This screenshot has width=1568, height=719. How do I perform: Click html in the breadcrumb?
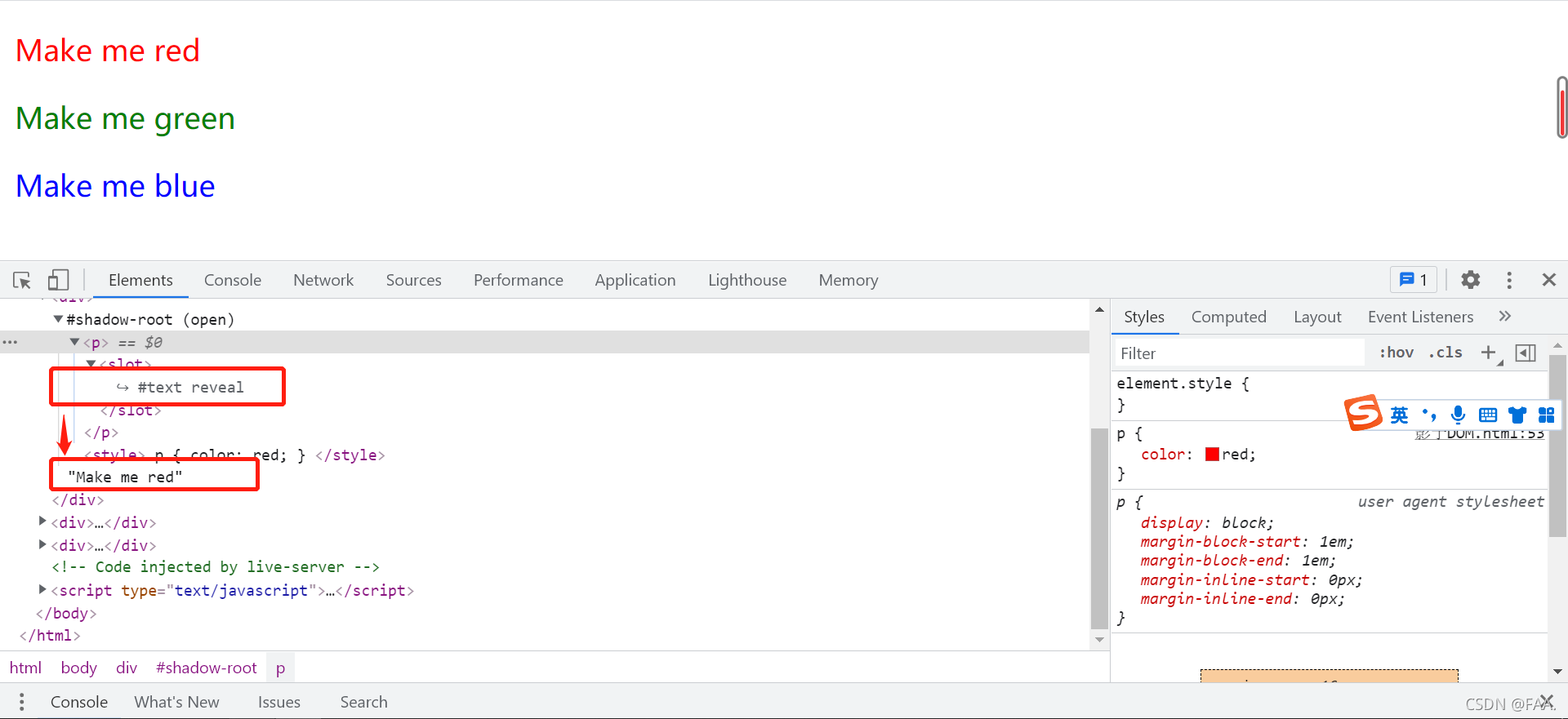pos(25,668)
